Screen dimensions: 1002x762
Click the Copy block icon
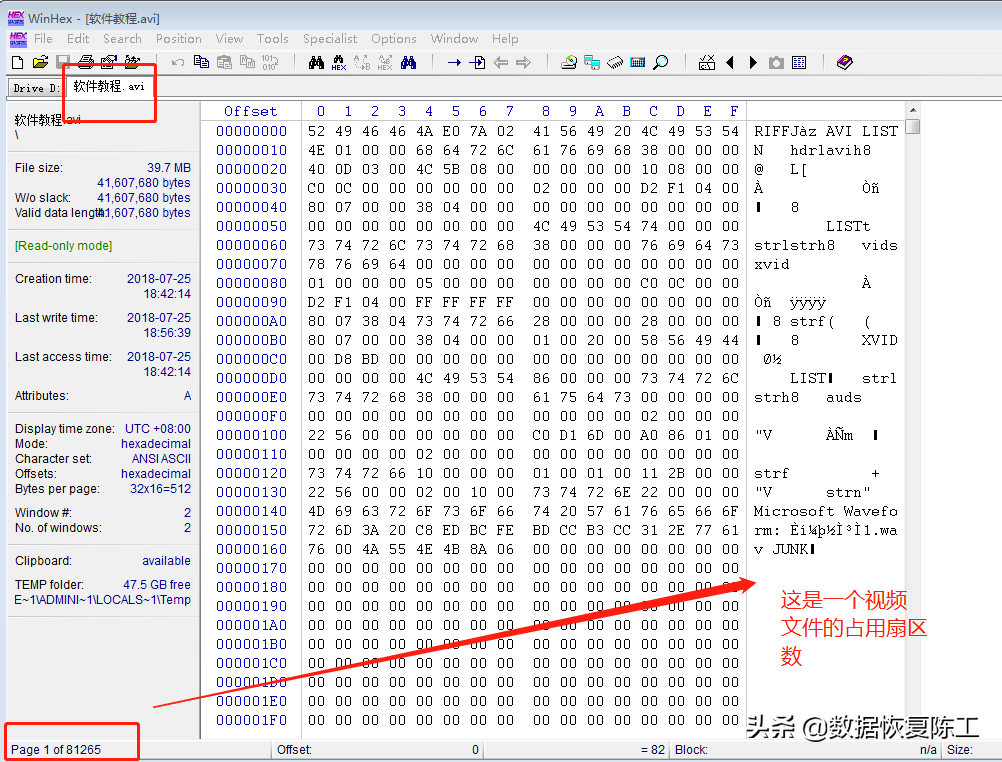[x=201, y=62]
